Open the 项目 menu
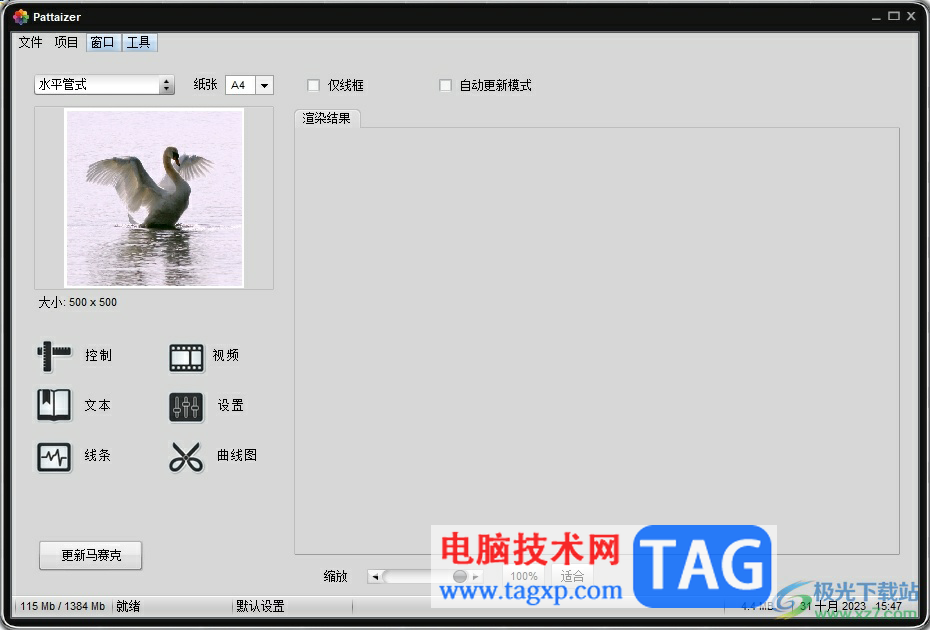930x630 pixels. point(66,42)
